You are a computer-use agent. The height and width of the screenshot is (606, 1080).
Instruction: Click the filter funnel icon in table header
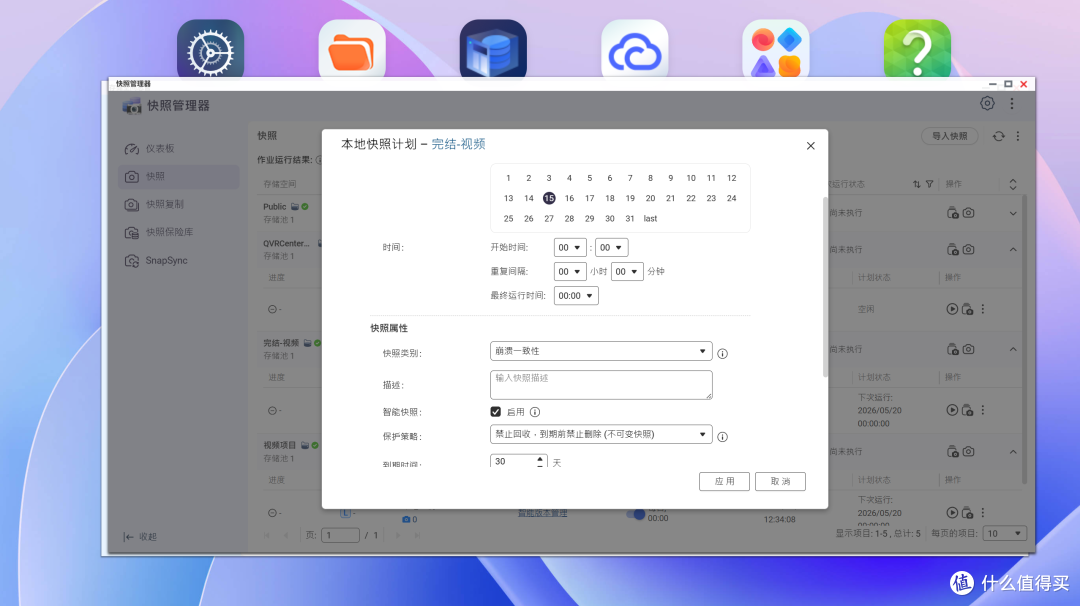coord(929,184)
